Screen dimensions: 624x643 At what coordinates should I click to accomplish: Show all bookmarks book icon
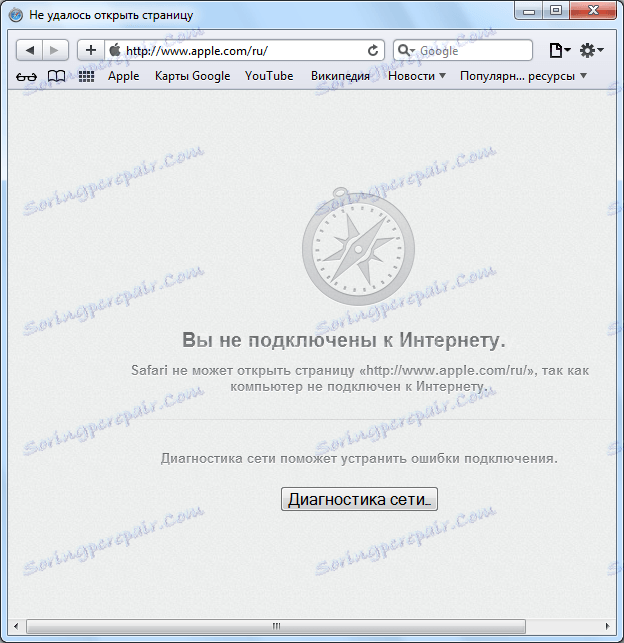tap(56, 76)
